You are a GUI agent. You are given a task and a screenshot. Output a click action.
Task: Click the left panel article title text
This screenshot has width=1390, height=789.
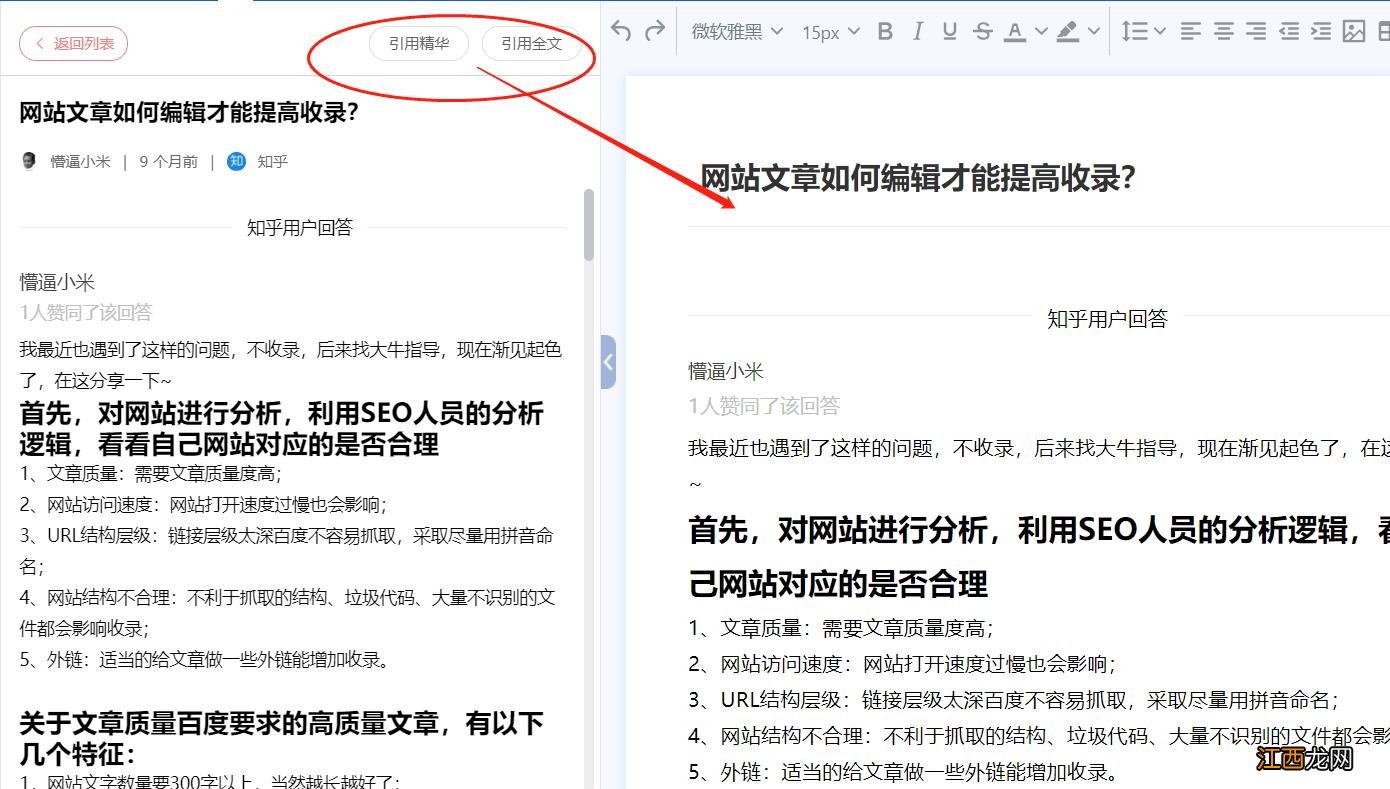tap(189, 112)
